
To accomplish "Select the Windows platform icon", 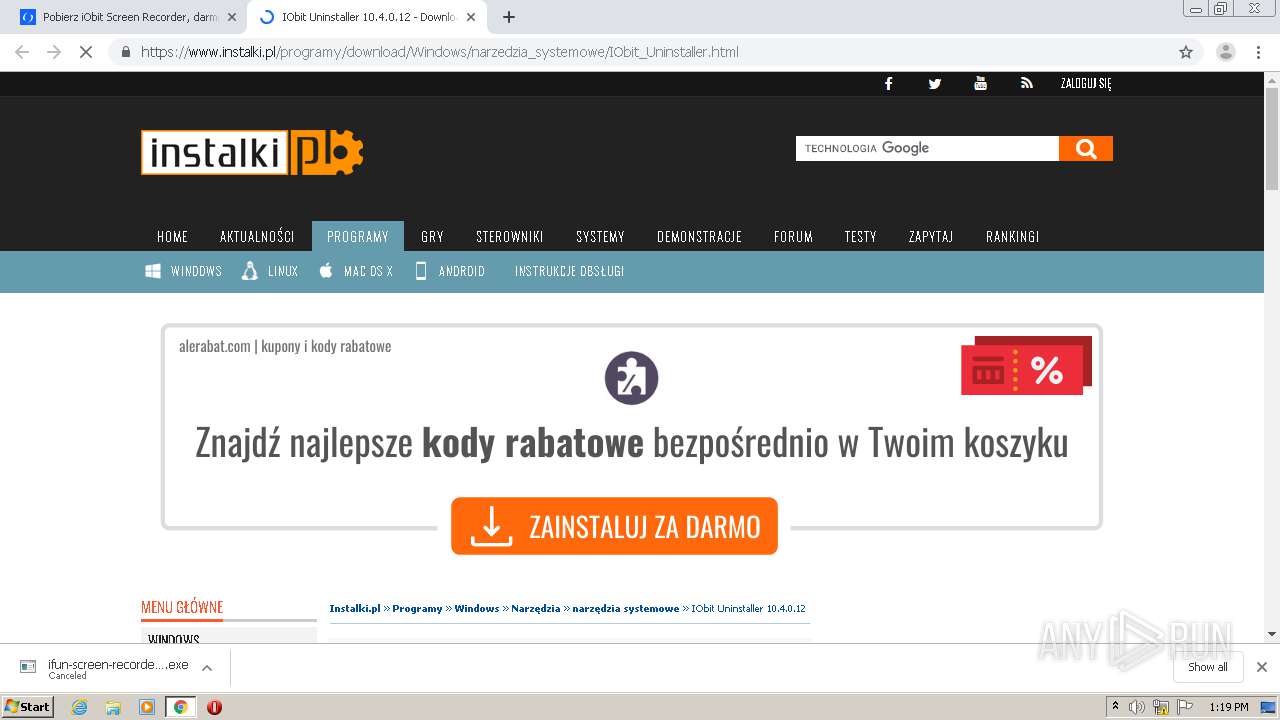I will click(153, 271).
